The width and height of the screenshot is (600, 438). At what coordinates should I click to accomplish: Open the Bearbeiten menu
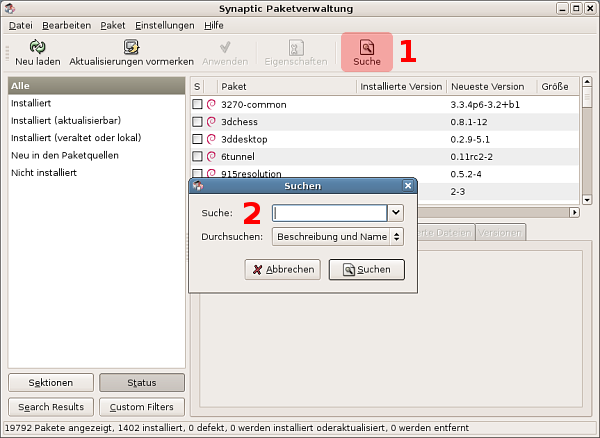tap(67, 25)
